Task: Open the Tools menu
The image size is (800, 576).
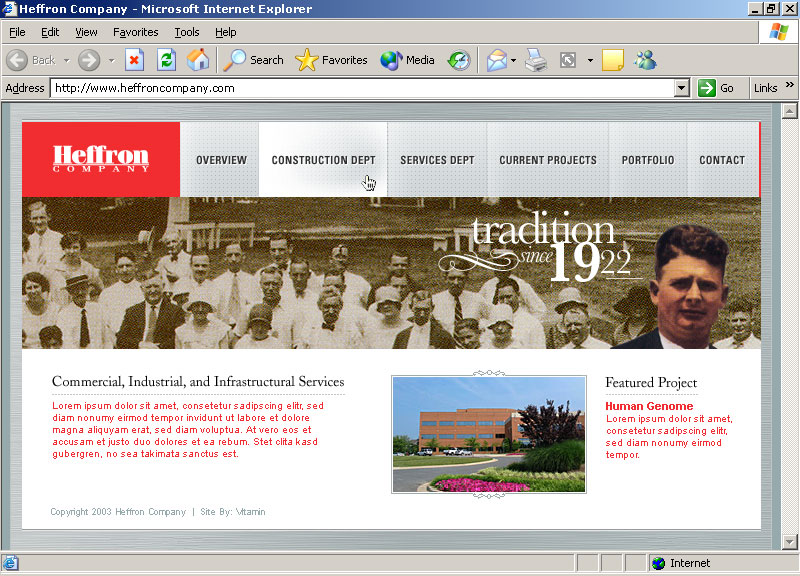Action: [x=186, y=32]
